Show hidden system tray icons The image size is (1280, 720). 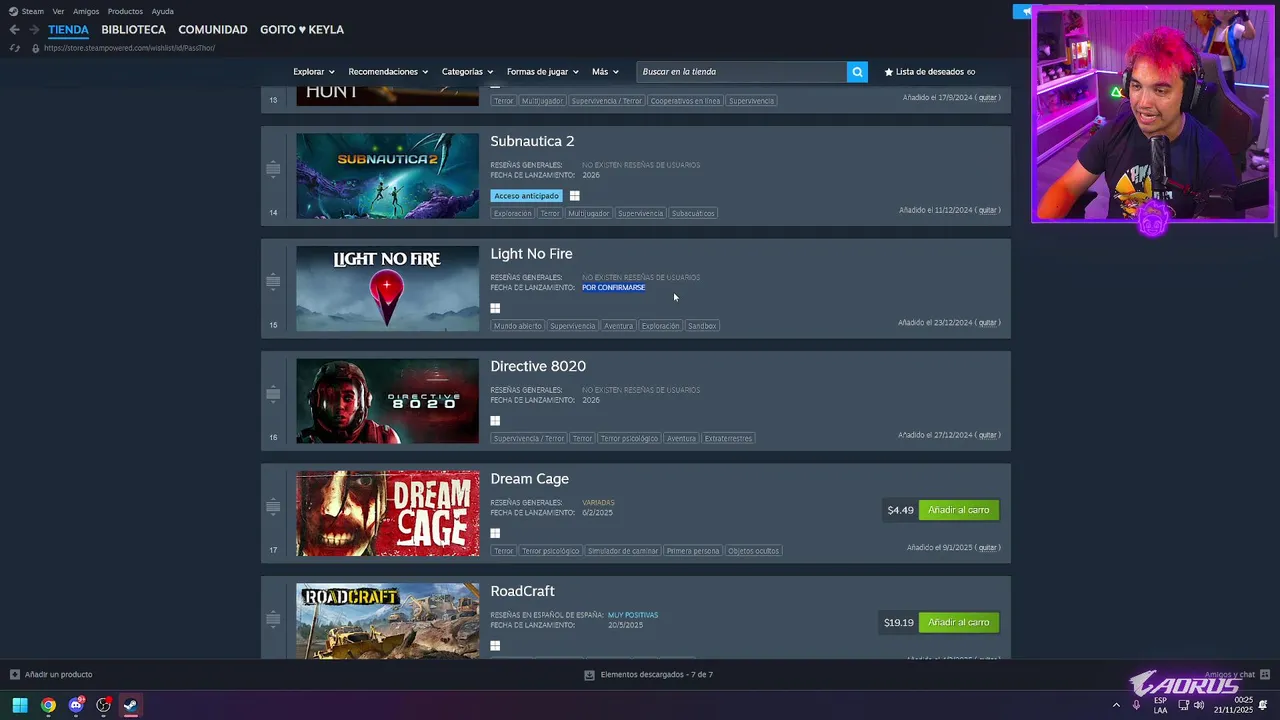[x=1116, y=706]
